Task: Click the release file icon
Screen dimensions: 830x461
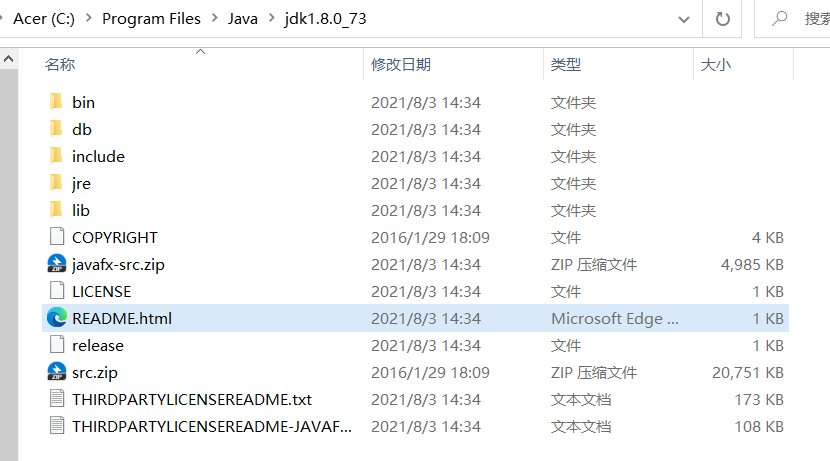Action: tap(57, 345)
